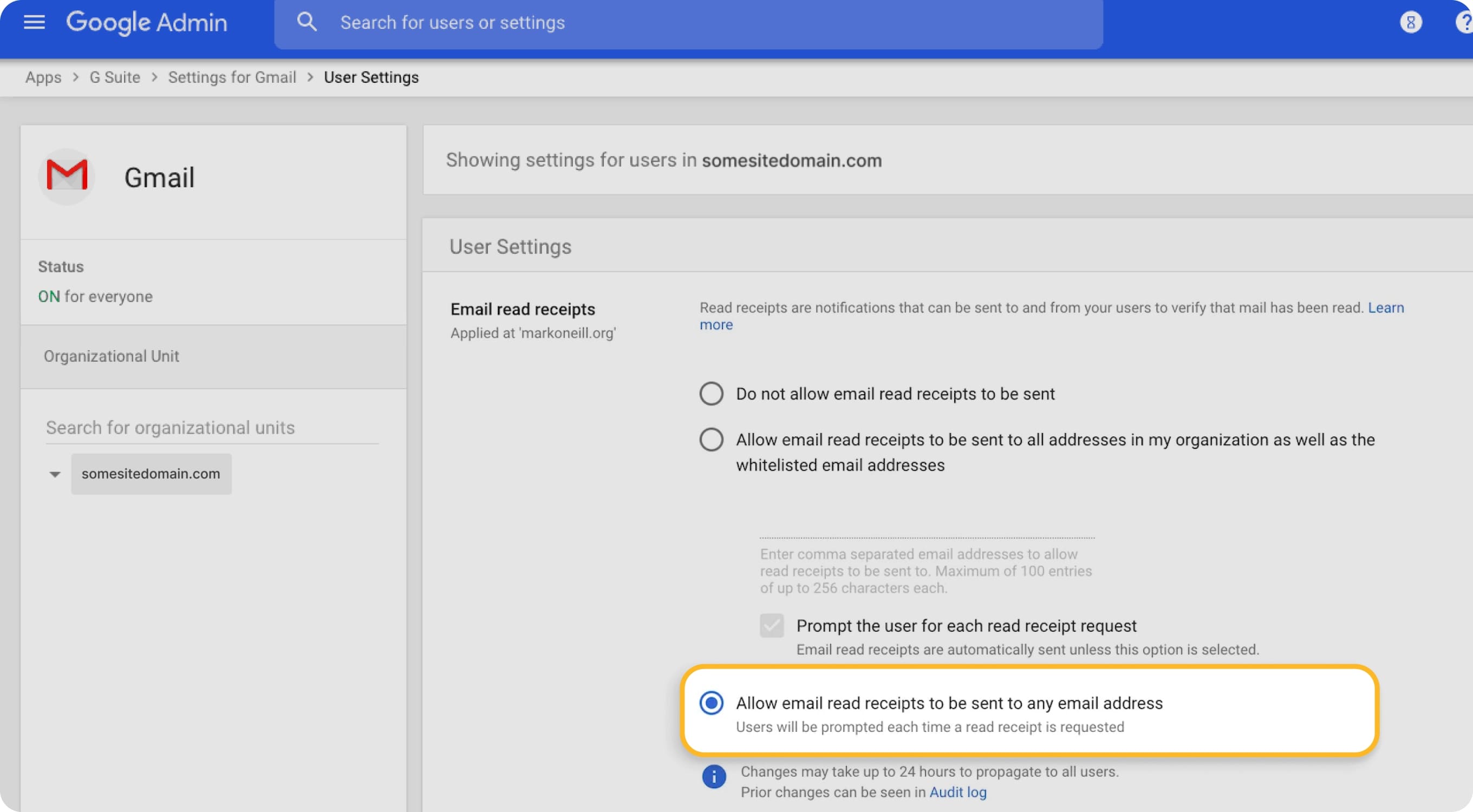Navigate to Settings for Gmail breadcrumb
This screenshot has height=812, width=1473.
click(232, 77)
